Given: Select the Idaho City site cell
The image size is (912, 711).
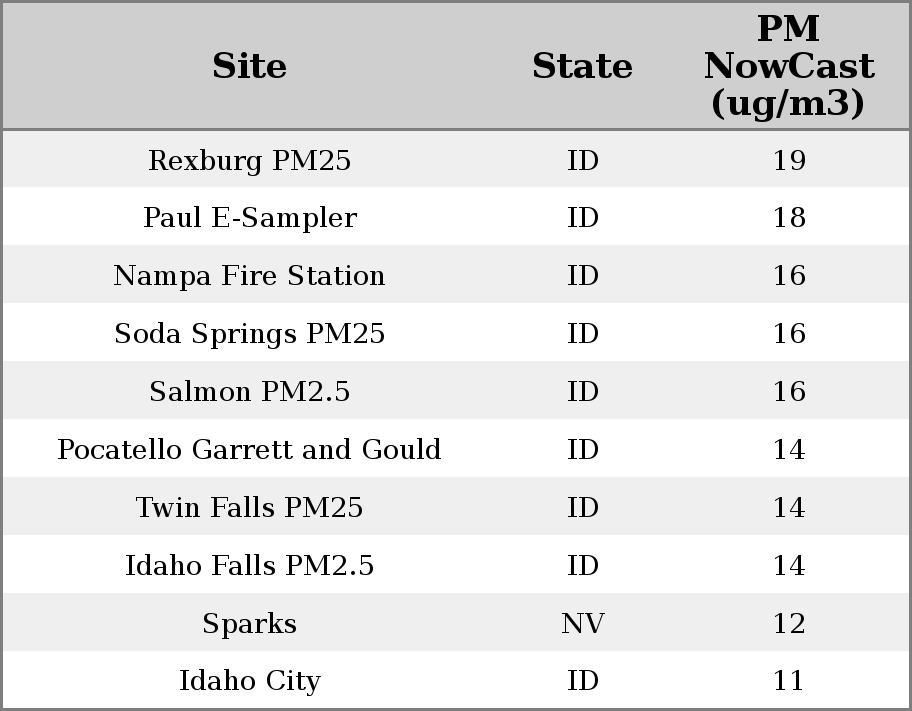Looking at the screenshot, I should pyautogui.click(x=249, y=681).
